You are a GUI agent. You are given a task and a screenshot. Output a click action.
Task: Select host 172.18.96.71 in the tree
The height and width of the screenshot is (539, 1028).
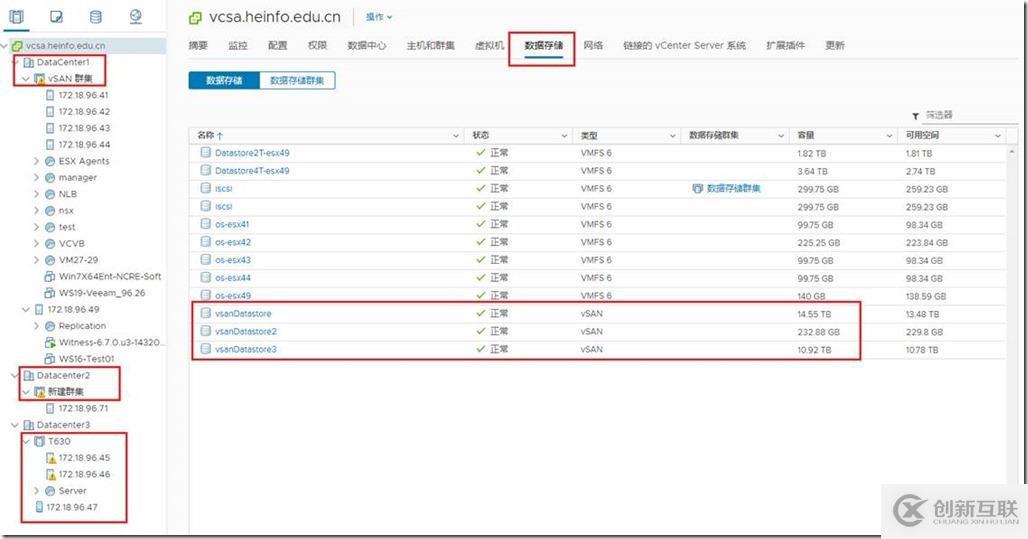coord(83,408)
